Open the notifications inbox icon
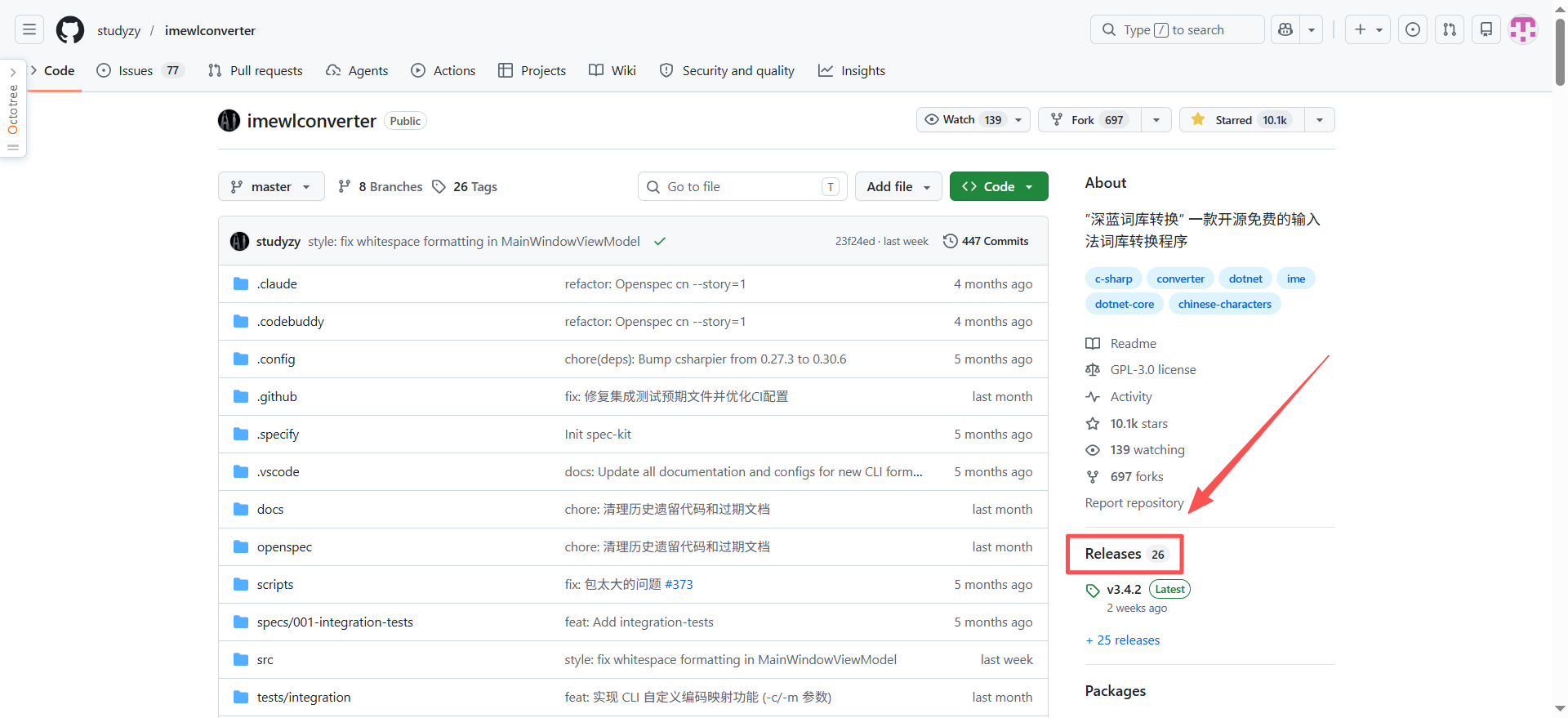 point(1486,30)
